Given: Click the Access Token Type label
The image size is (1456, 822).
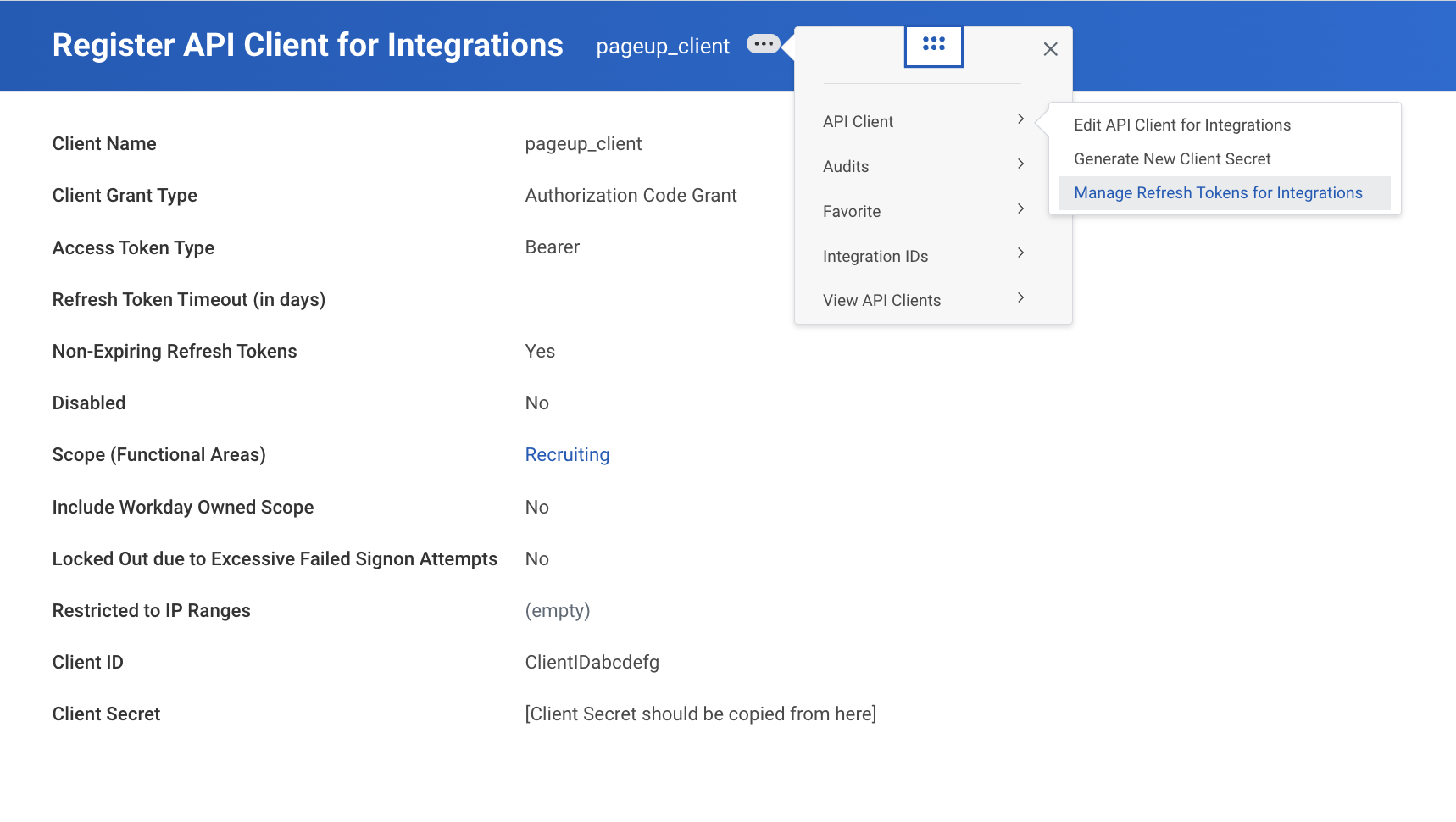Looking at the screenshot, I should coord(133,248).
